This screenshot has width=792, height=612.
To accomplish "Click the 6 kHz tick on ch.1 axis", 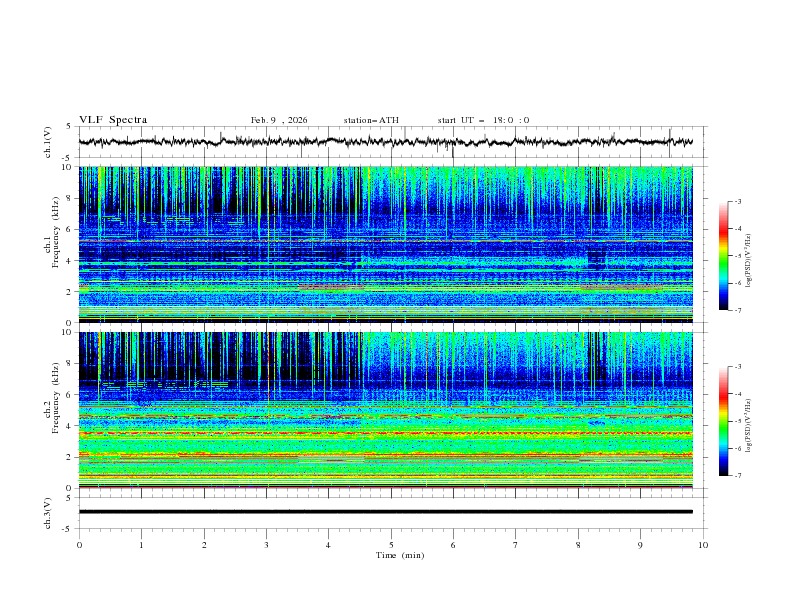I will (70, 229).
